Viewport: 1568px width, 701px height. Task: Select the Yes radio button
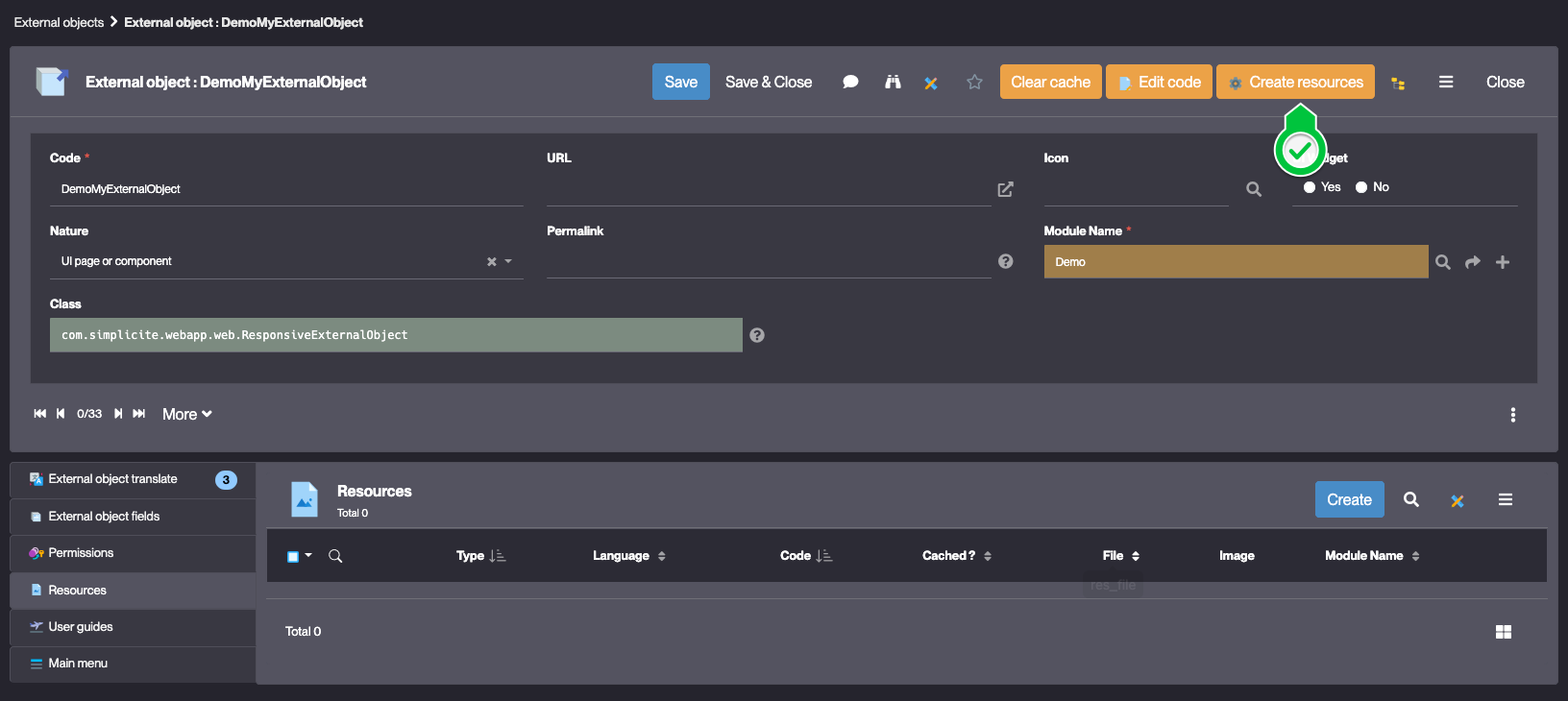click(1310, 187)
